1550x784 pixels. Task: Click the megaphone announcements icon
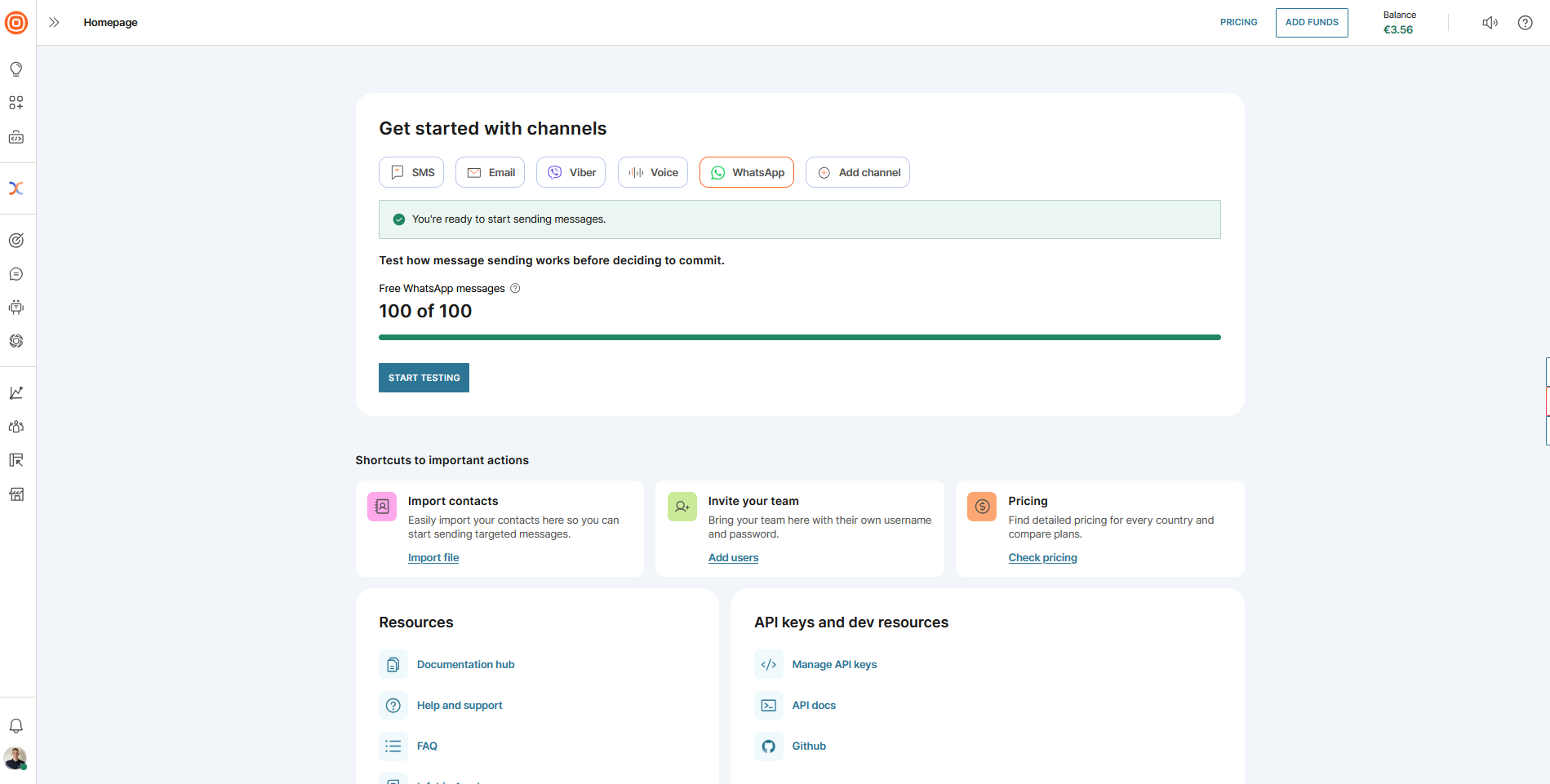coord(1490,23)
